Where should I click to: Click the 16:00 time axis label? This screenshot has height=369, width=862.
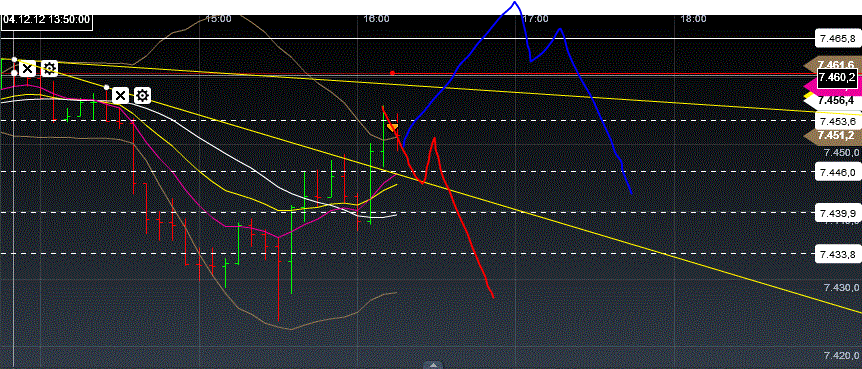click(377, 19)
